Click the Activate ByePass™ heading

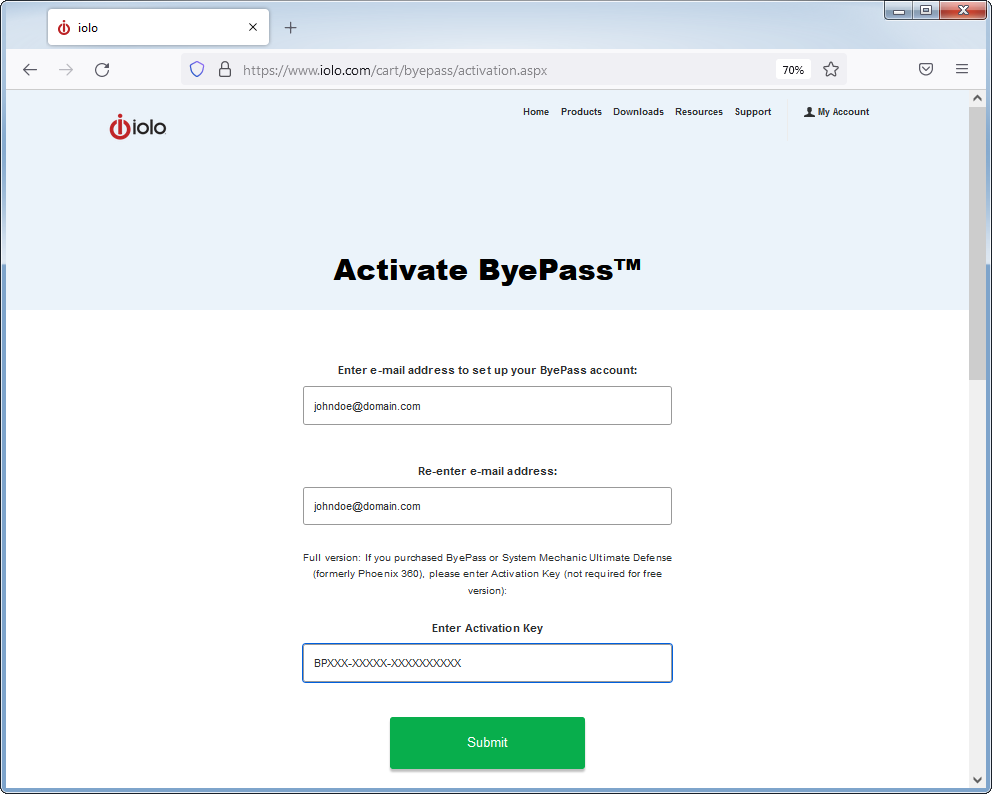[487, 270]
